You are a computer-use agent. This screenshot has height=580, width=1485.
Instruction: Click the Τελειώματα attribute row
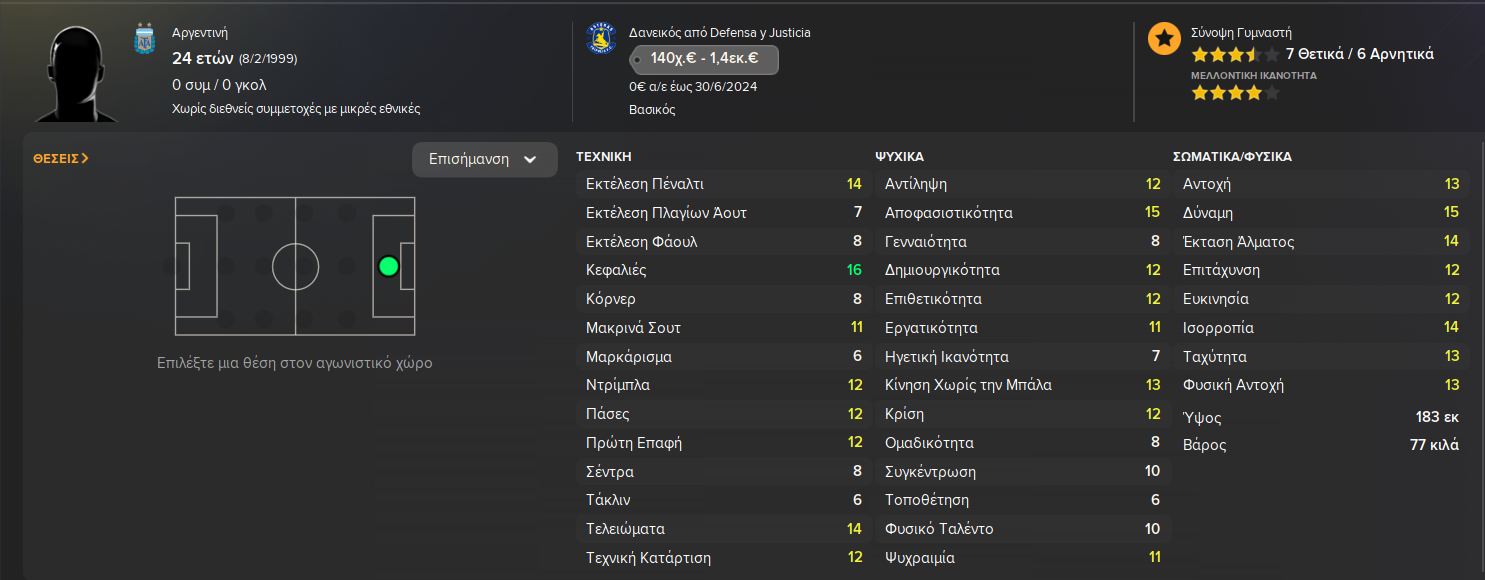point(722,529)
